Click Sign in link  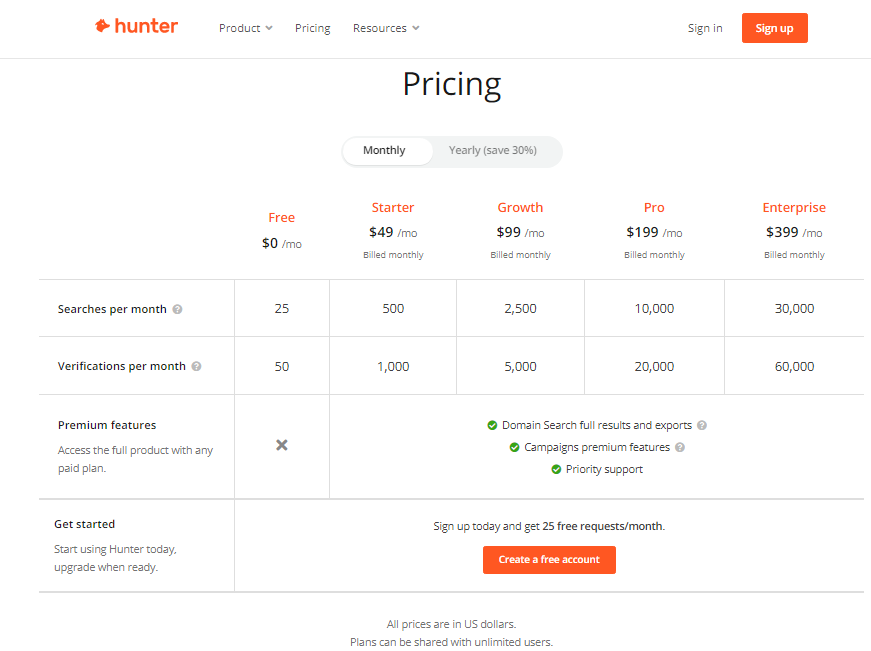coord(705,28)
